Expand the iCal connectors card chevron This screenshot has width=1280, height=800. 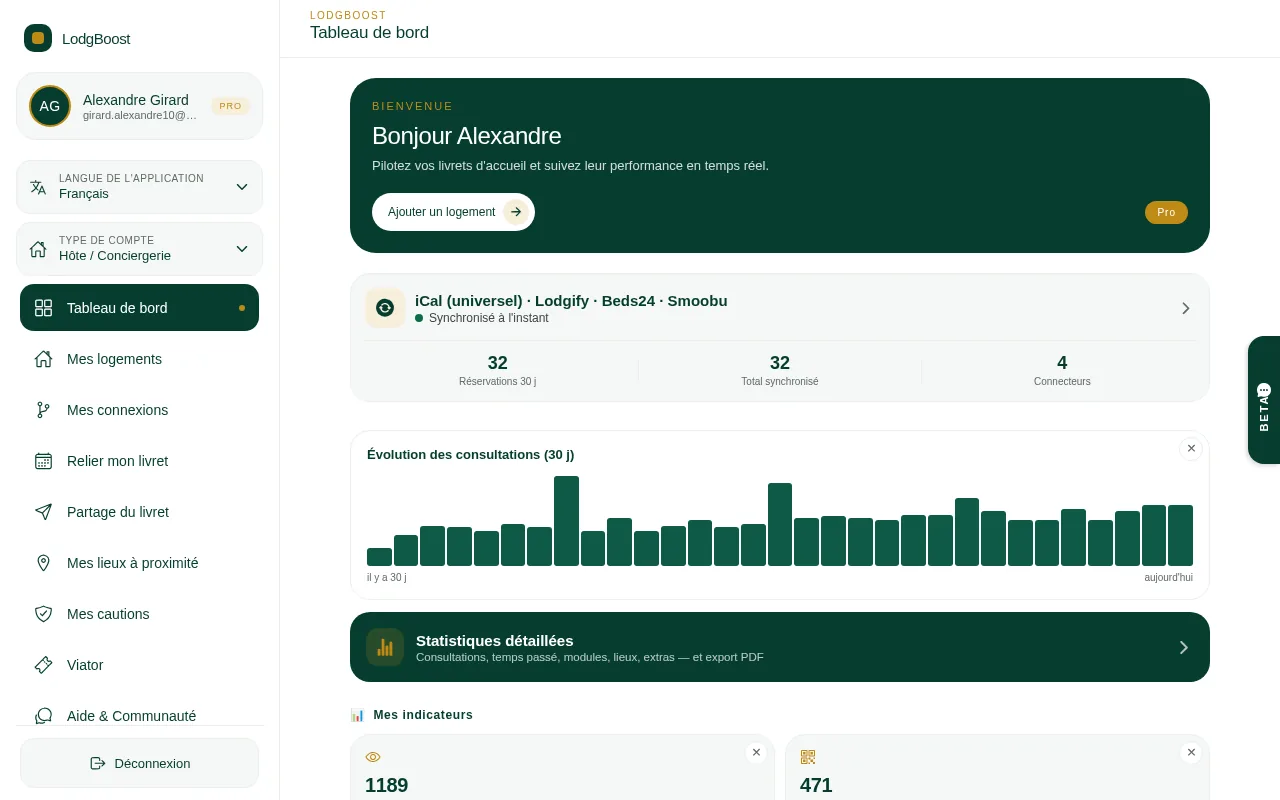(1186, 308)
